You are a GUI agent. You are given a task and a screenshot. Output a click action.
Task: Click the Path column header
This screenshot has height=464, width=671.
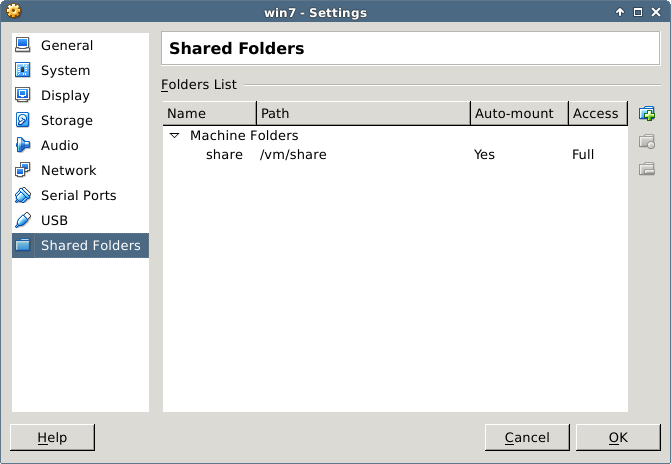[x=362, y=114]
